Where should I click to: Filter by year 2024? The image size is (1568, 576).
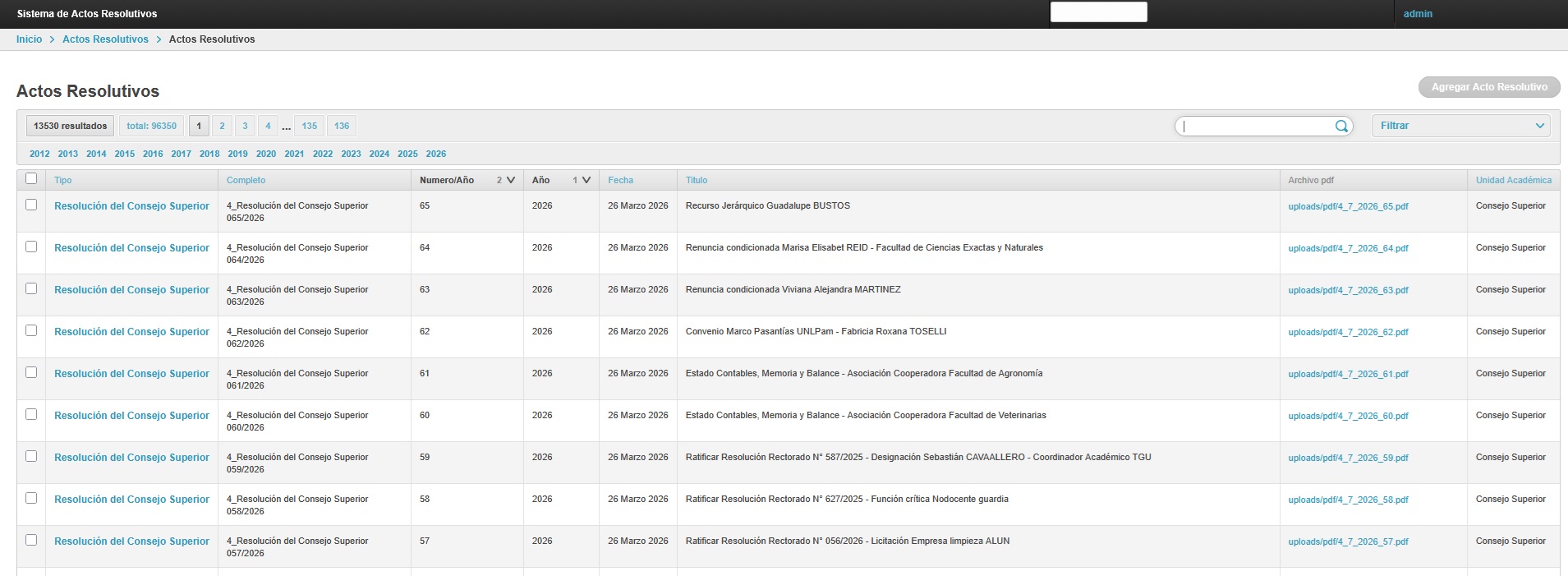click(379, 154)
